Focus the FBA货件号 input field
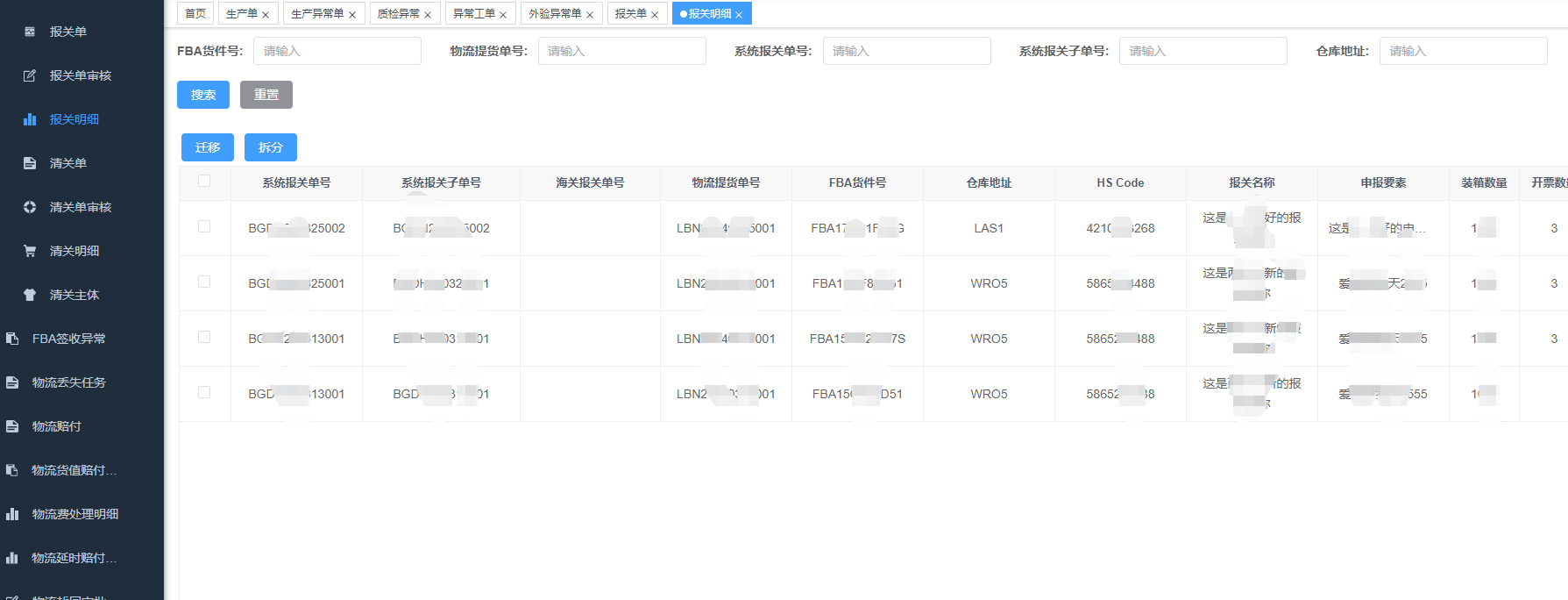Image resolution: width=1568 pixels, height=600 pixels. (337, 51)
